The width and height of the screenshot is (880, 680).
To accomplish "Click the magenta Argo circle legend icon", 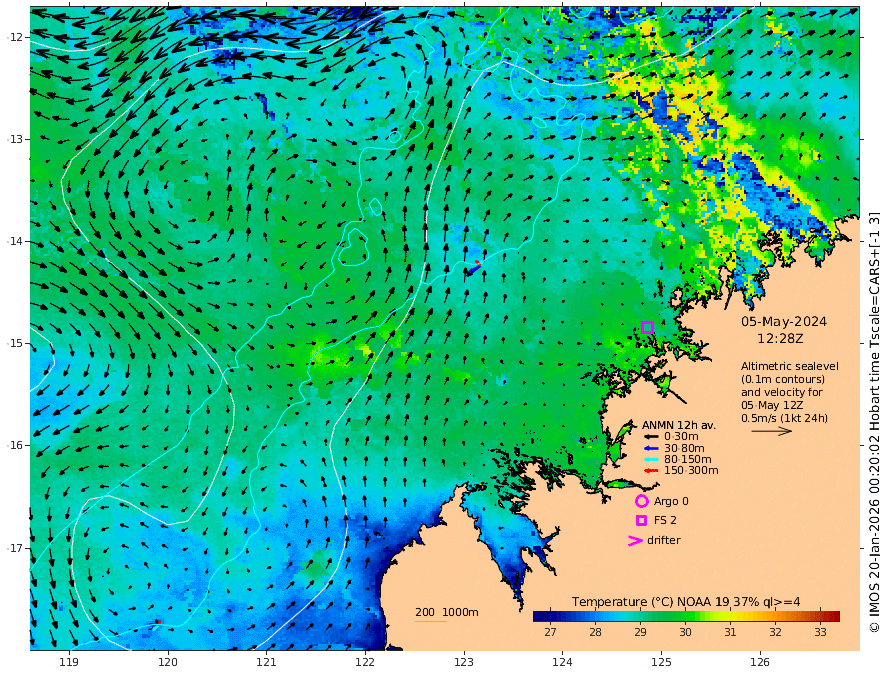I will point(641,501).
